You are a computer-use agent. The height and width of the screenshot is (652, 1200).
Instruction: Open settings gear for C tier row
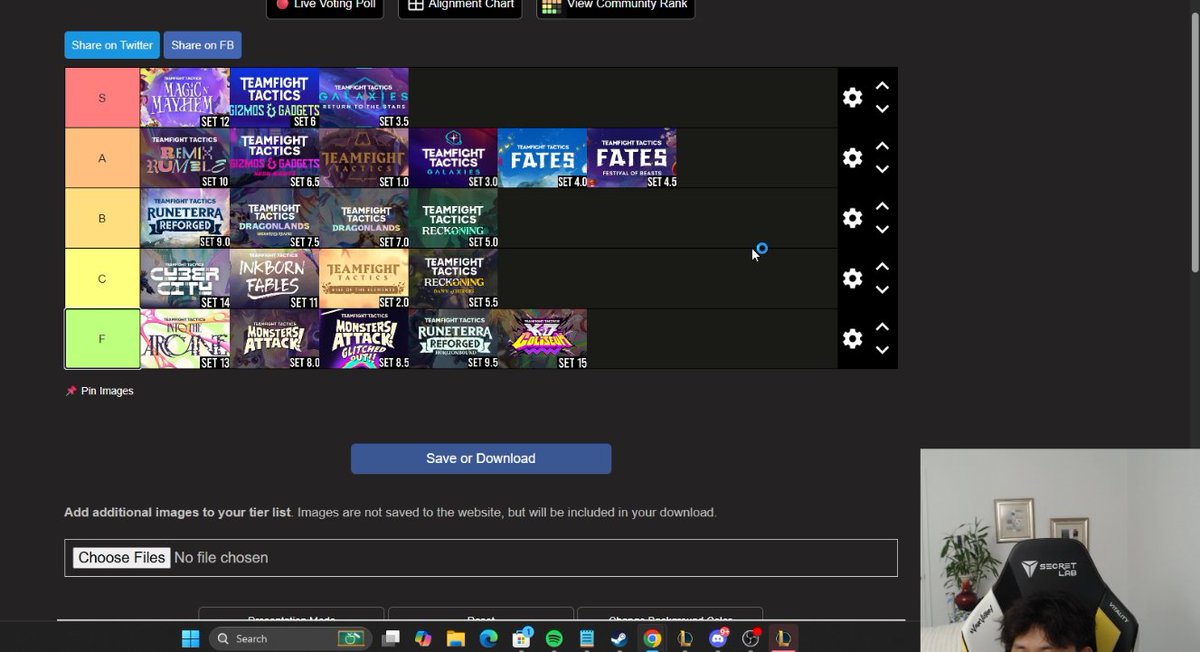(852, 278)
